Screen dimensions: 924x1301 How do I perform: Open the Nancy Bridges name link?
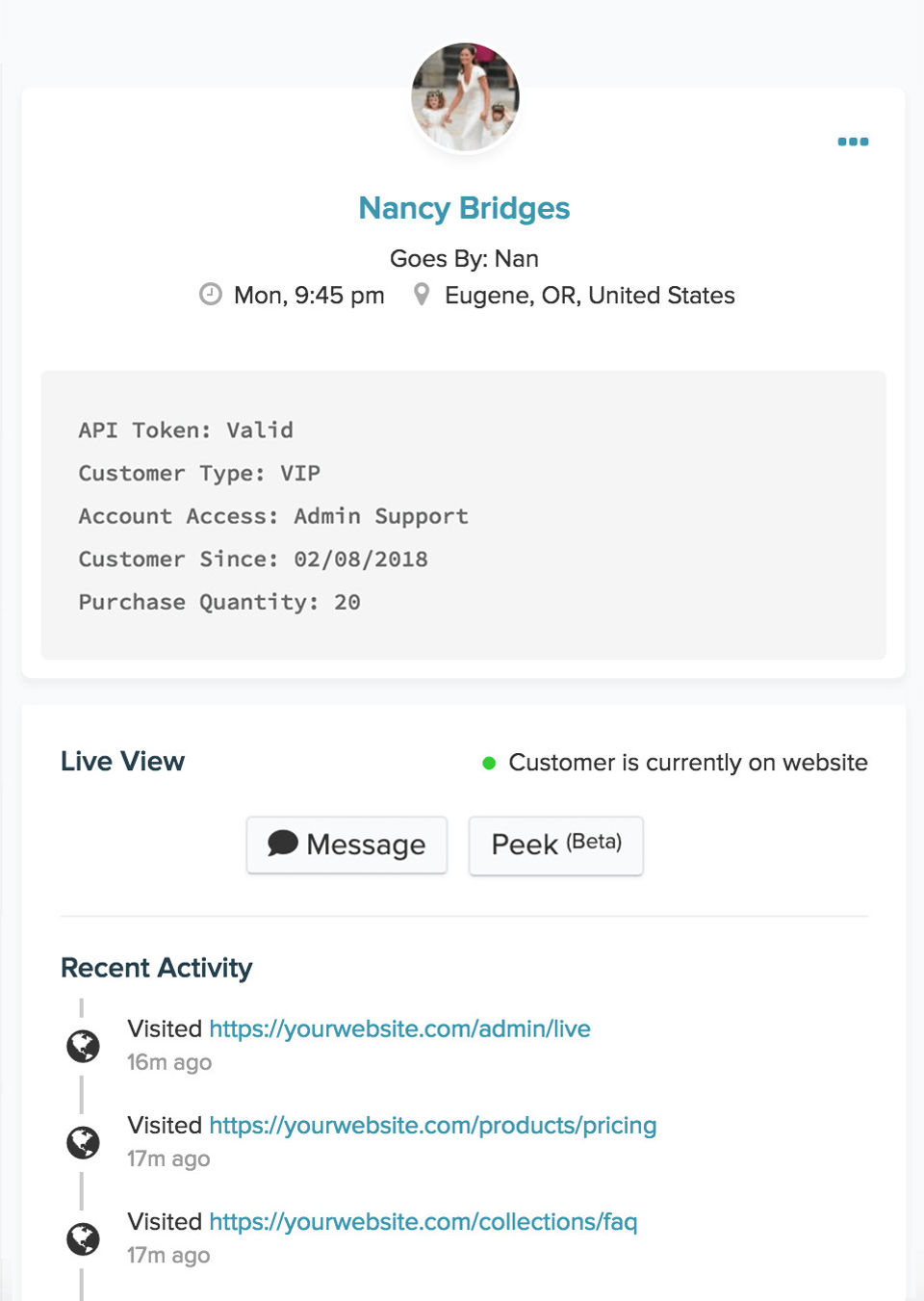[464, 208]
